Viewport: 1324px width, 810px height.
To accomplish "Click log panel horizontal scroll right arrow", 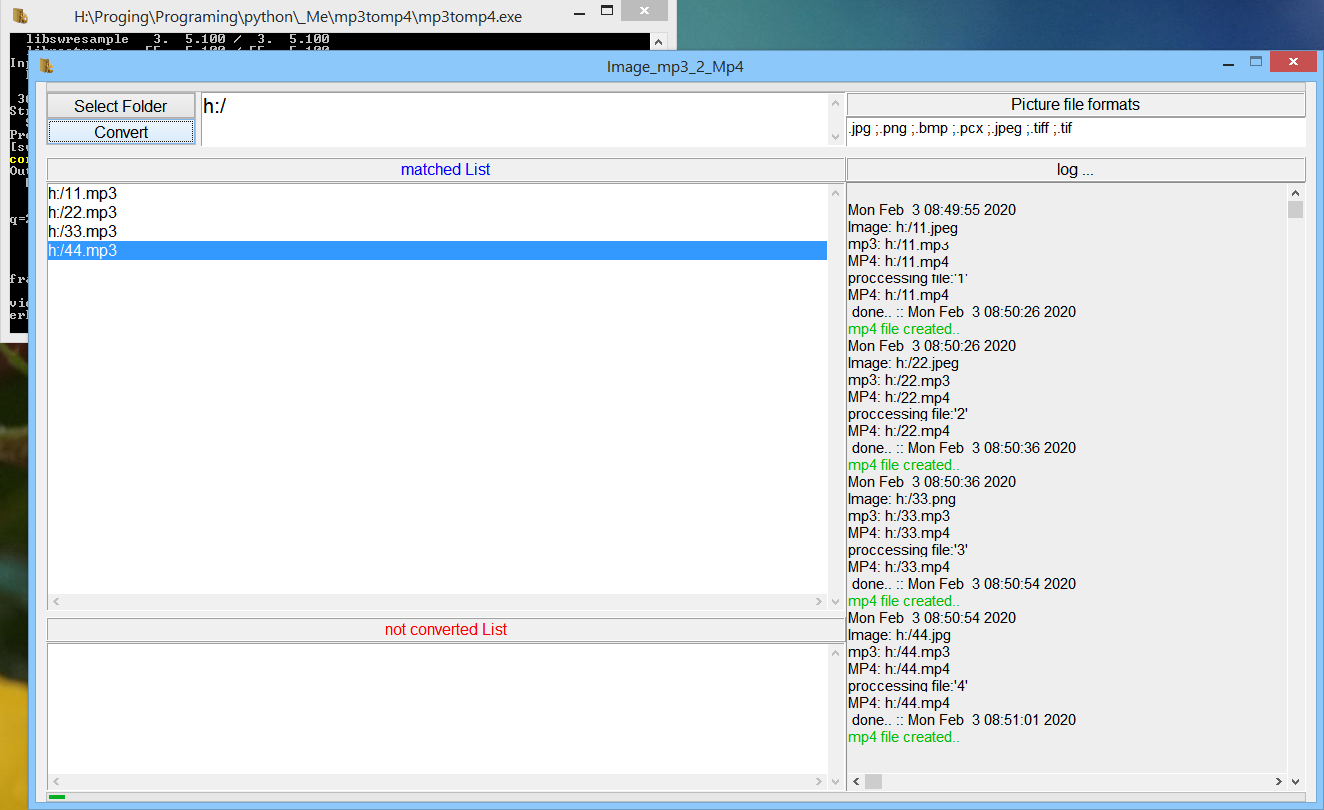I will [1279, 781].
